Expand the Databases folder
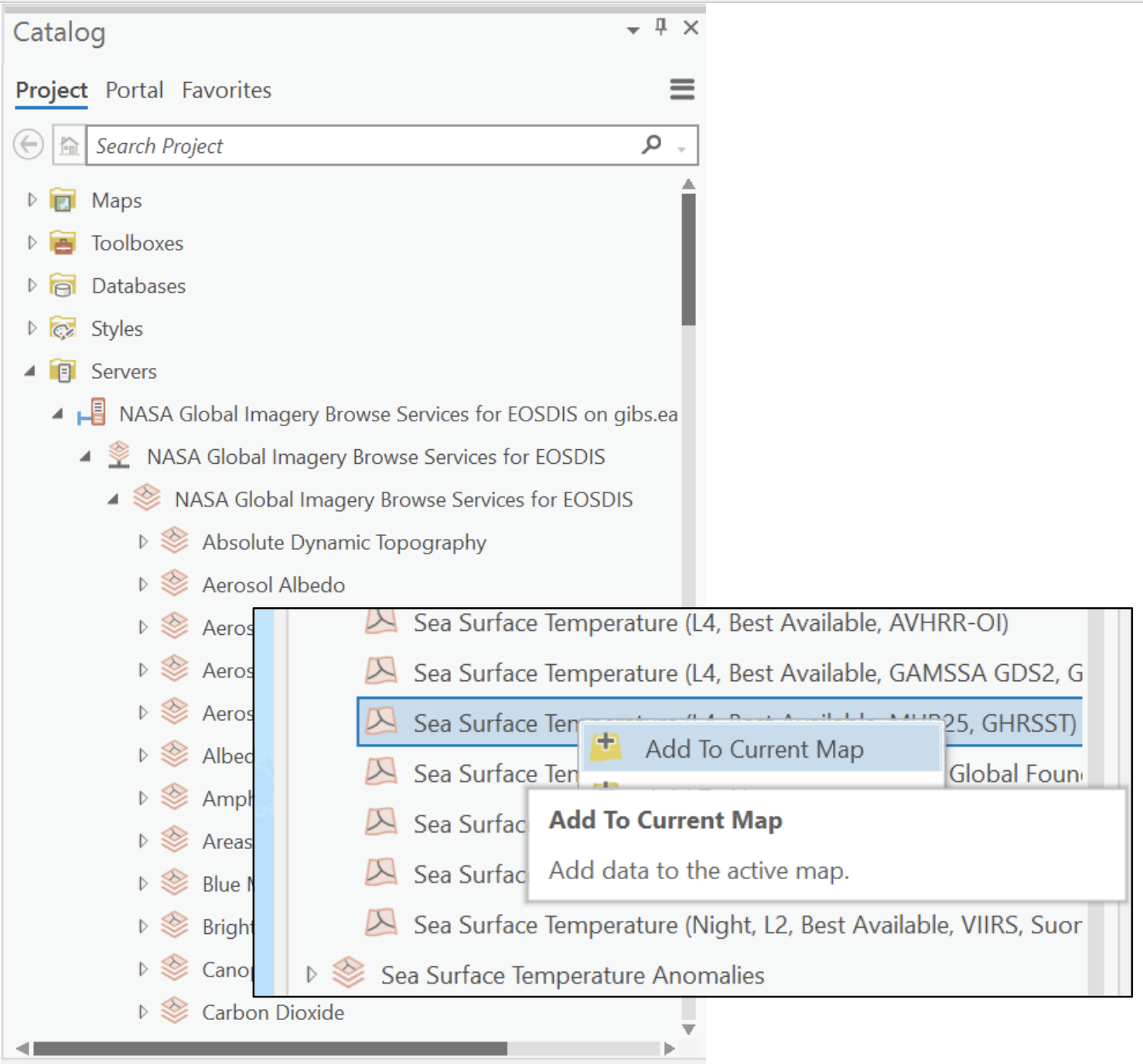 [x=32, y=285]
